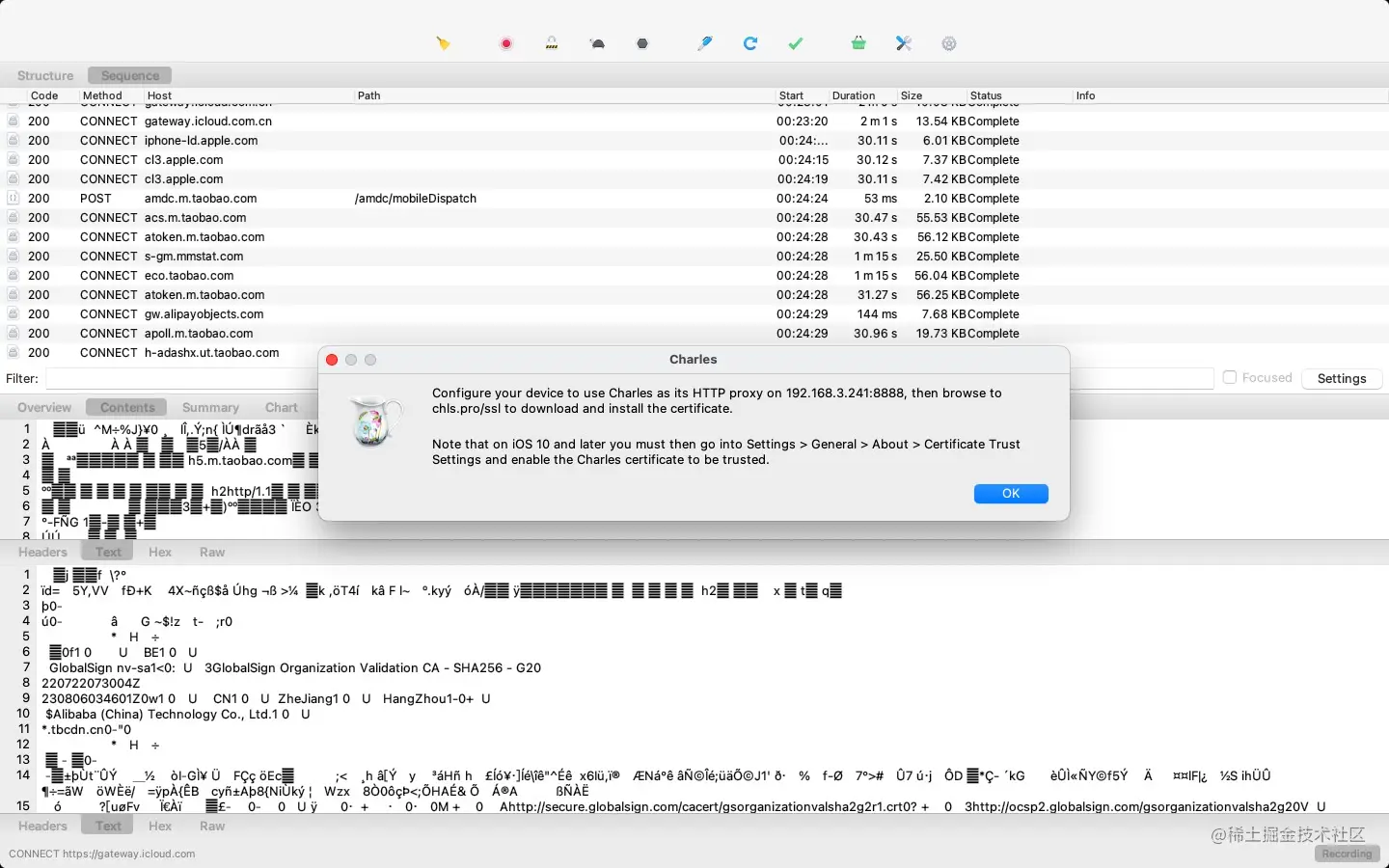
Task: Open the Summary tab
Action: (x=210, y=408)
